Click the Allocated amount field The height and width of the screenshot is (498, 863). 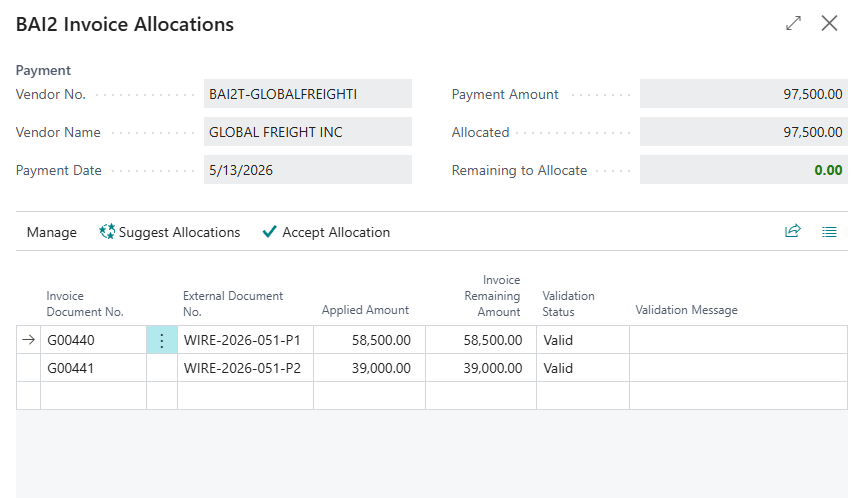tap(744, 132)
